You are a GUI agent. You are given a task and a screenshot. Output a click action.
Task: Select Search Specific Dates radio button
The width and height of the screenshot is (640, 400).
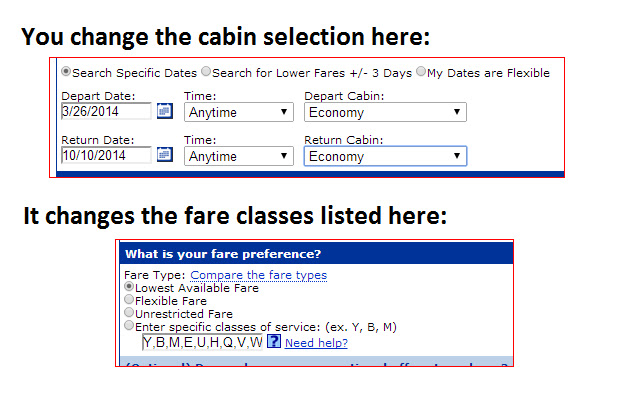click(66, 72)
